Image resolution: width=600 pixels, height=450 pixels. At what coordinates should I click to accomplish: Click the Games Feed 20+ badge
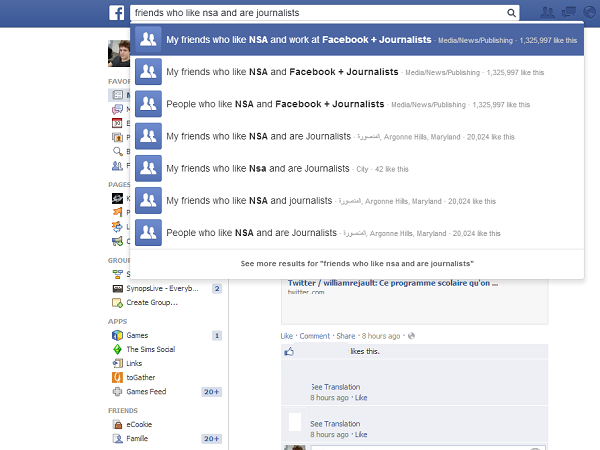(x=212, y=392)
